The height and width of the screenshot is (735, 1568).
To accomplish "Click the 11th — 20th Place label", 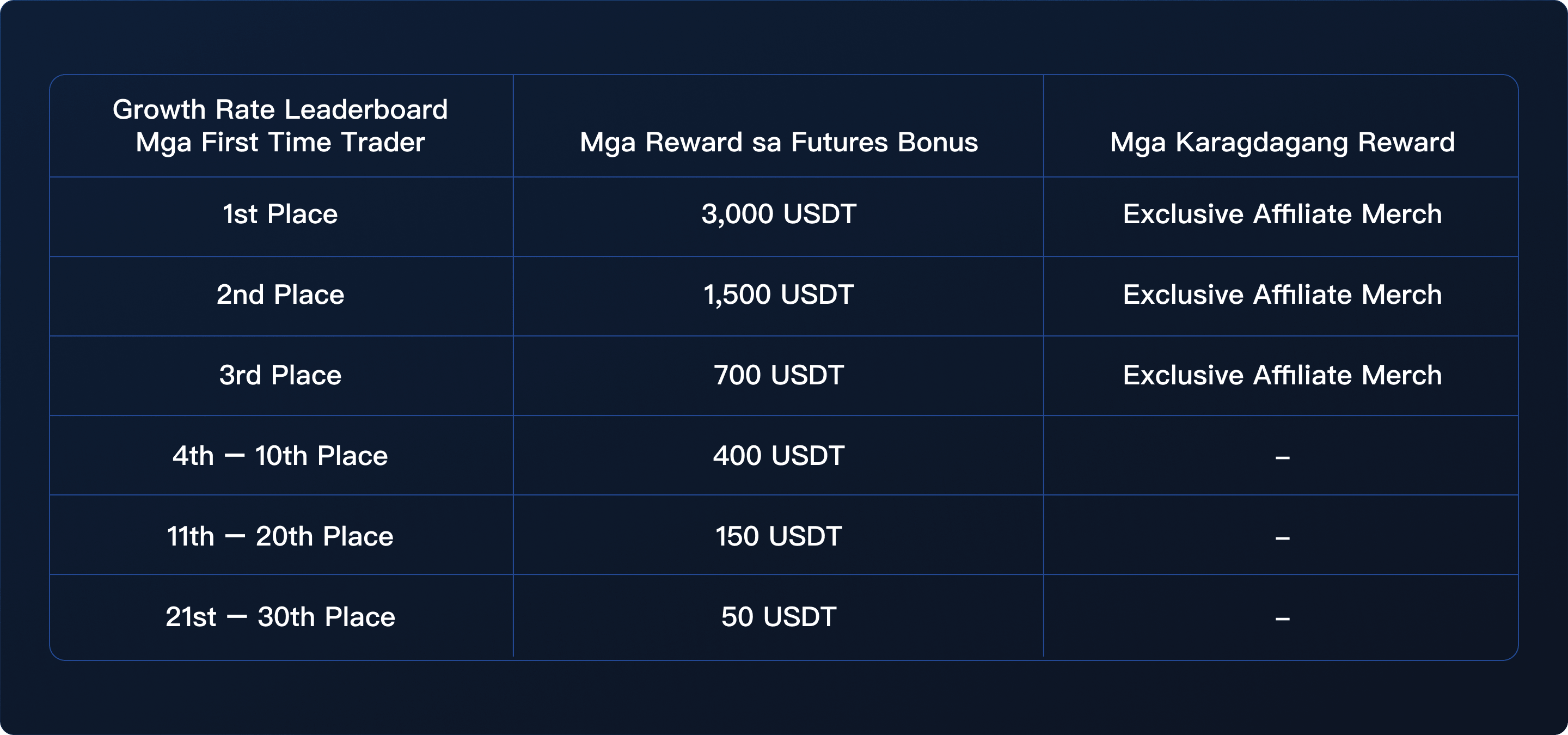I will click(280, 537).
